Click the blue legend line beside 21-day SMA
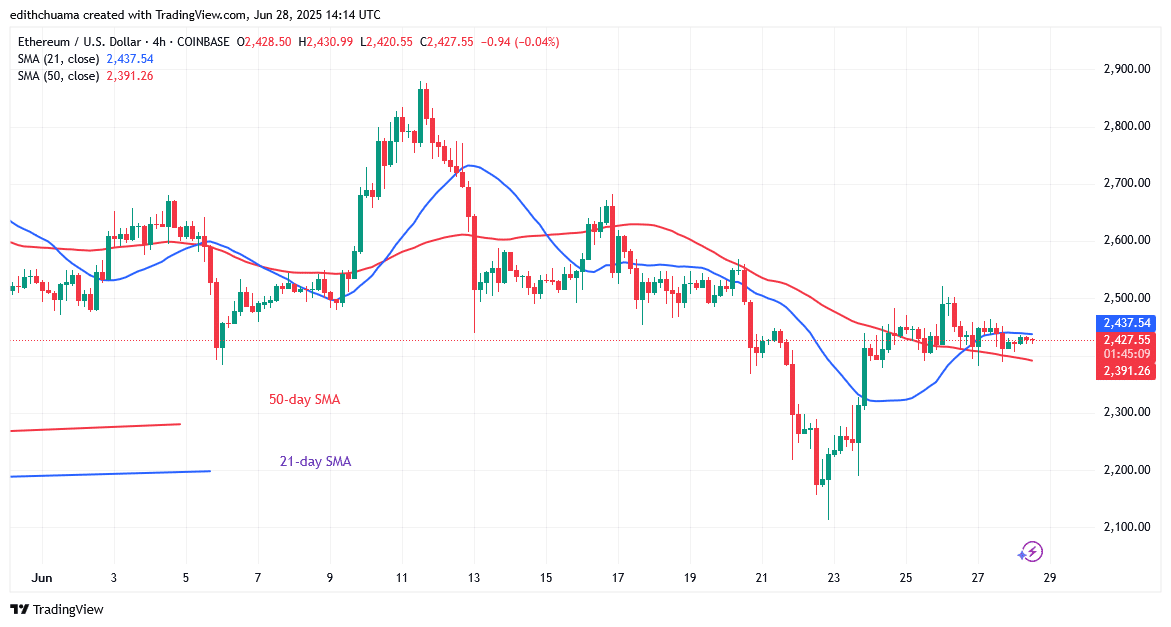The height and width of the screenshot is (627, 1171). point(110,473)
